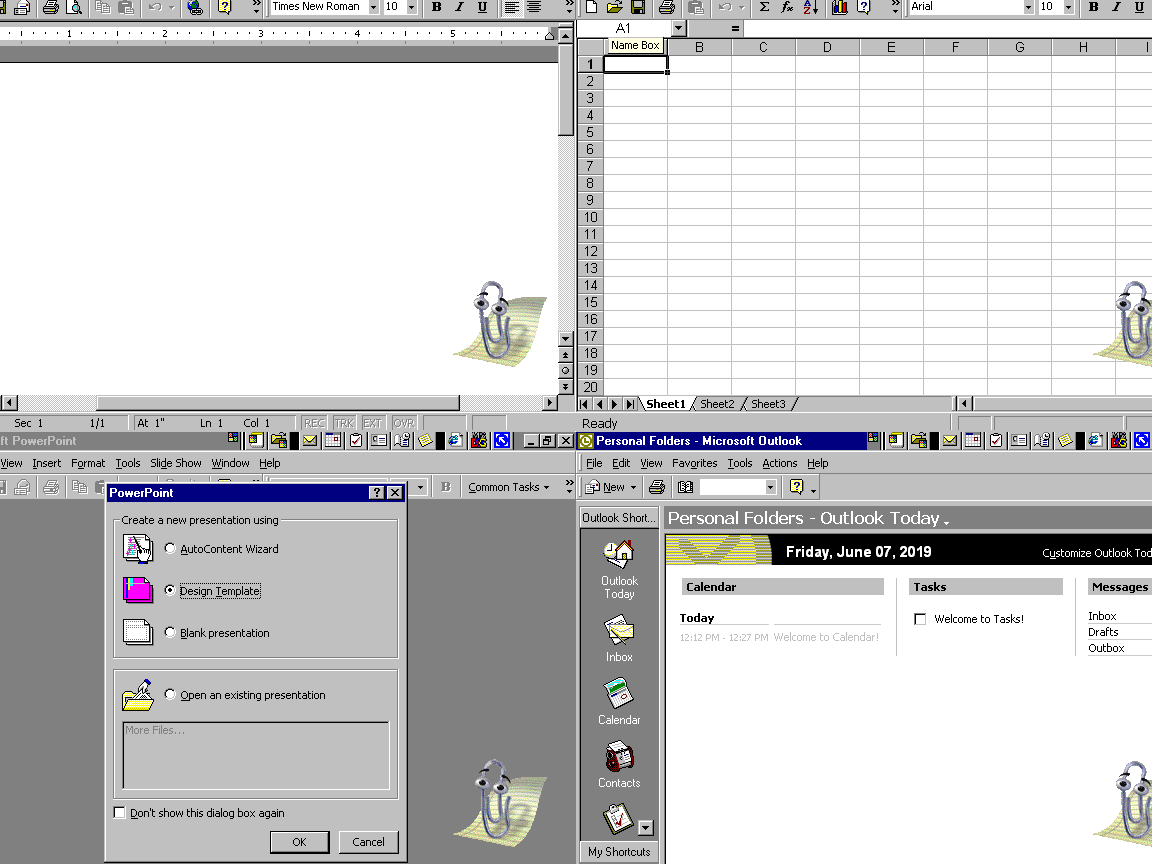Click Print icon in Outlook toolbar

pyautogui.click(x=657, y=486)
